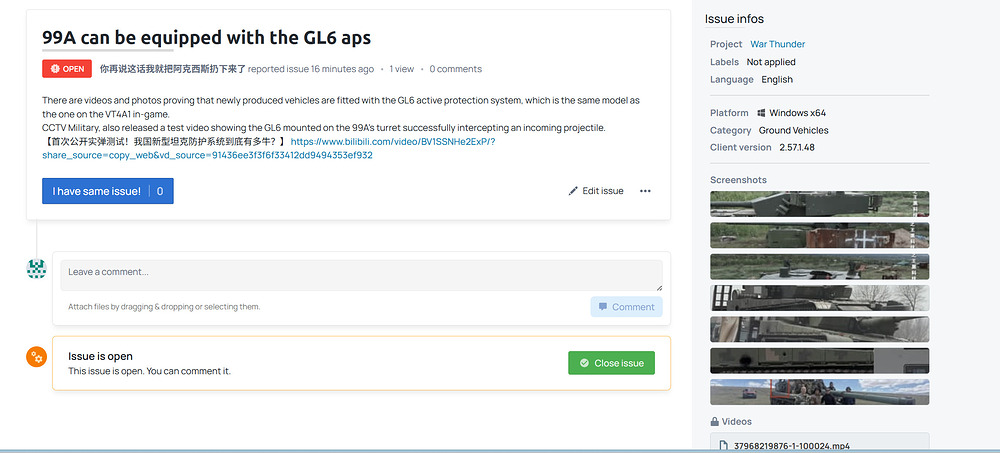The height and width of the screenshot is (453, 1000).
Task: Open the second screenshot with cross marking
Action: pos(820,235)
